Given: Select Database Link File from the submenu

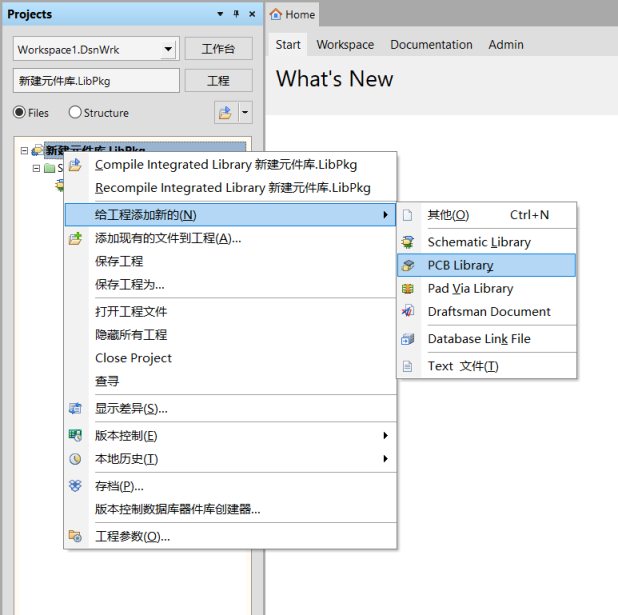Looking at the screenshot, I should pyautogui.click(x=487, y=339).
